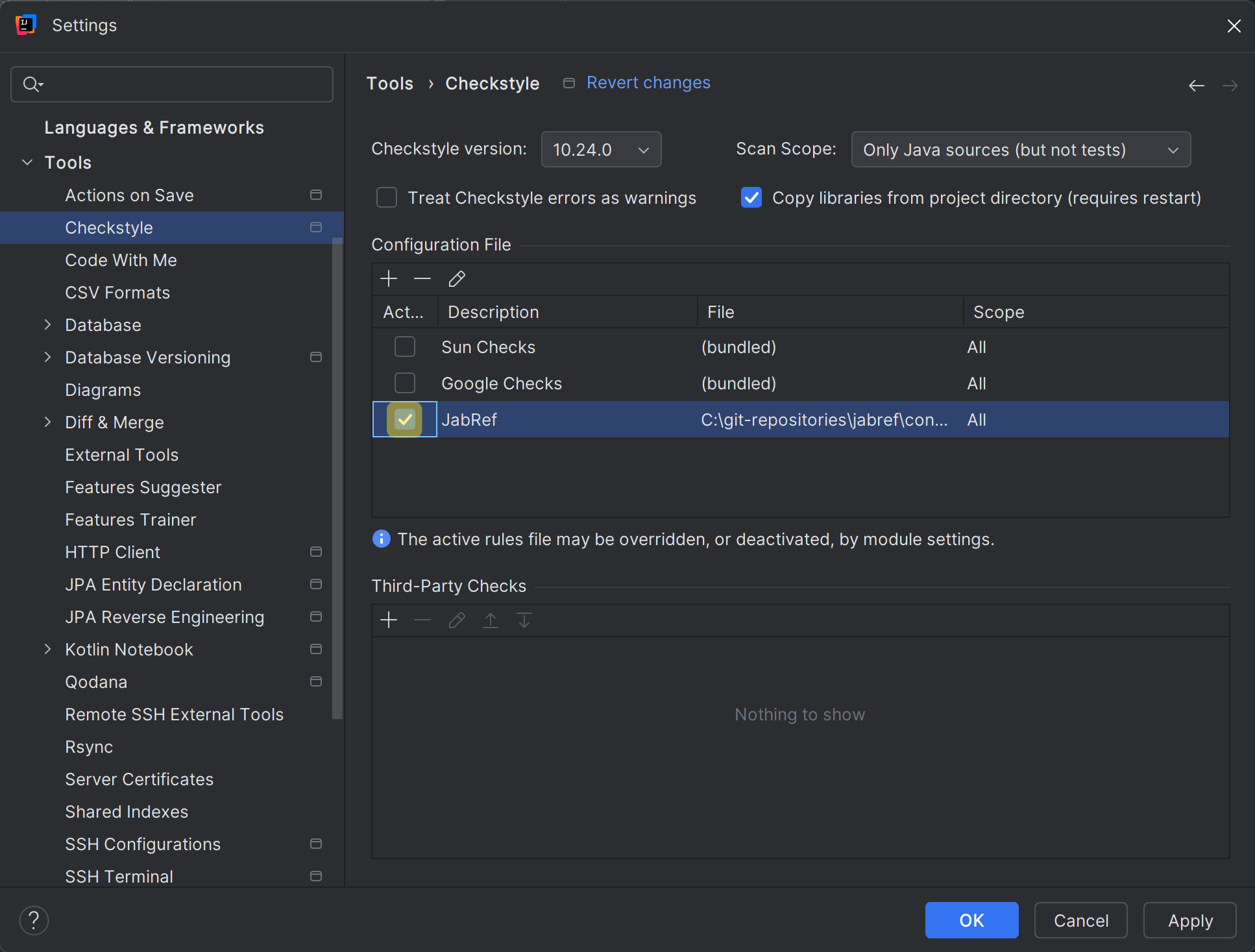Click the move down arrow in Third-Party Checks
Viewport: 1255px width, 952px height.
click(524, 620)
